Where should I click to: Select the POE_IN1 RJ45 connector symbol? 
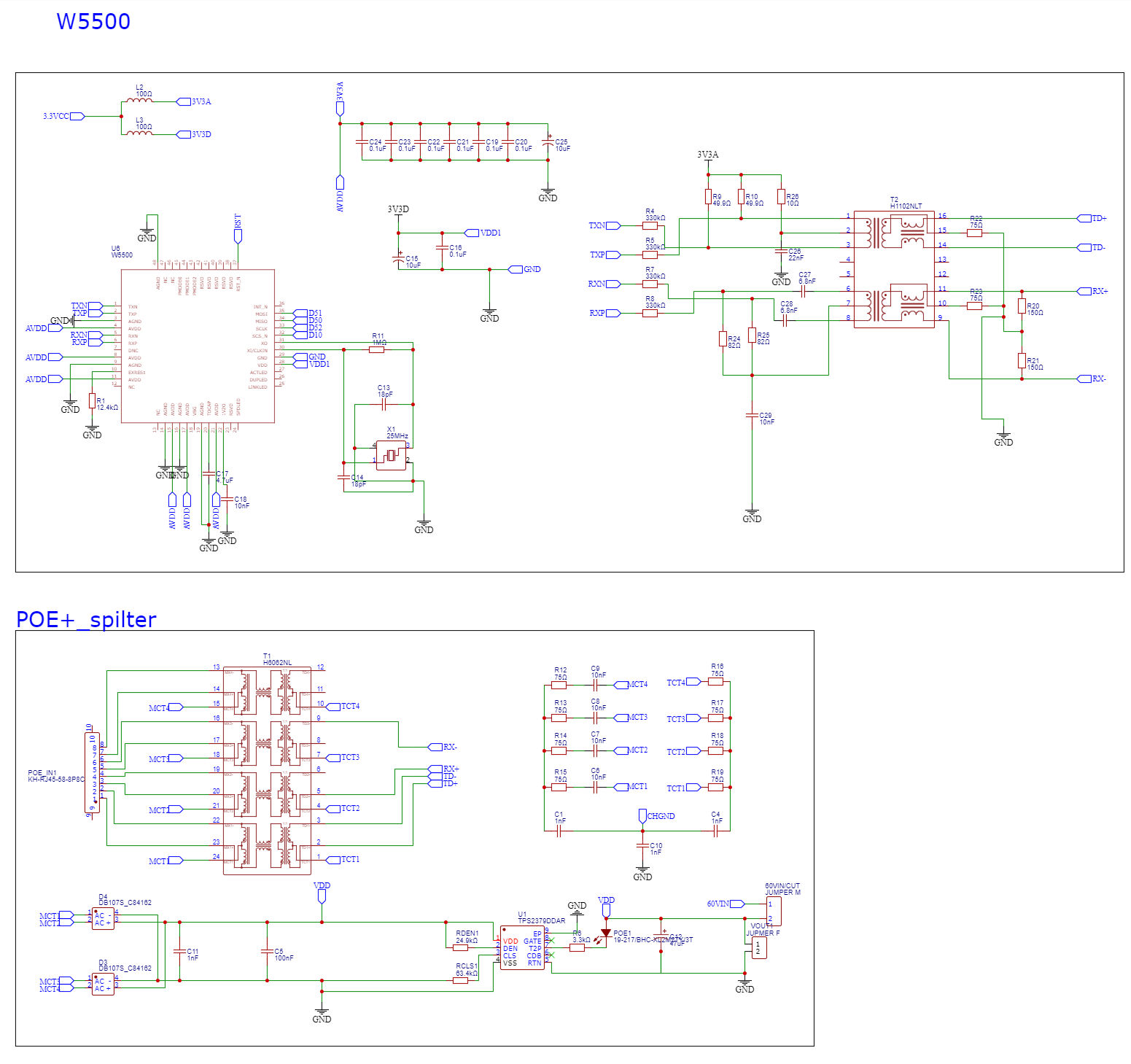pyautogui.click(x=93, y=772)
